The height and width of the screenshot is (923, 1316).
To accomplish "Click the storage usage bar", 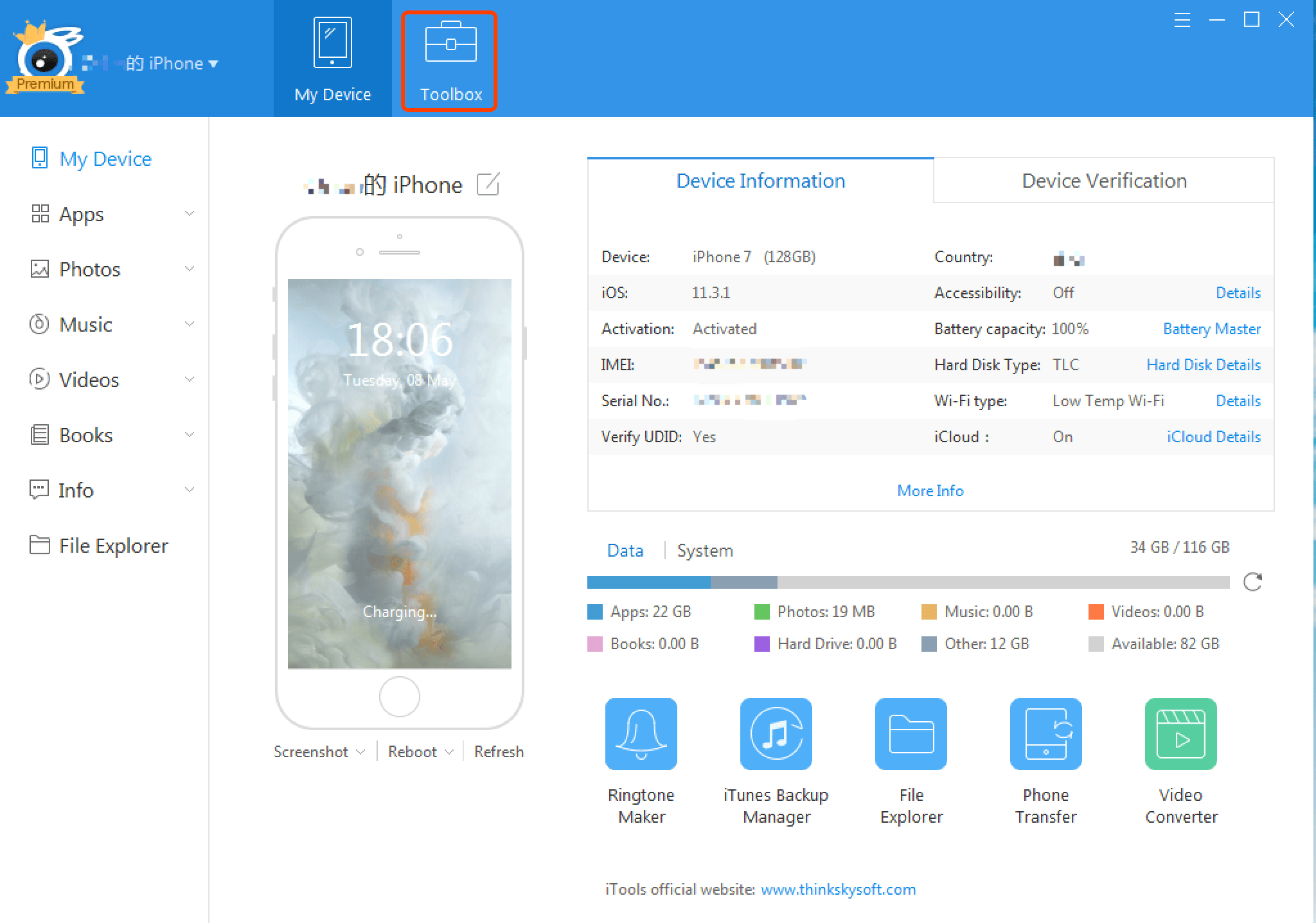I will click(x=907, y=582).
